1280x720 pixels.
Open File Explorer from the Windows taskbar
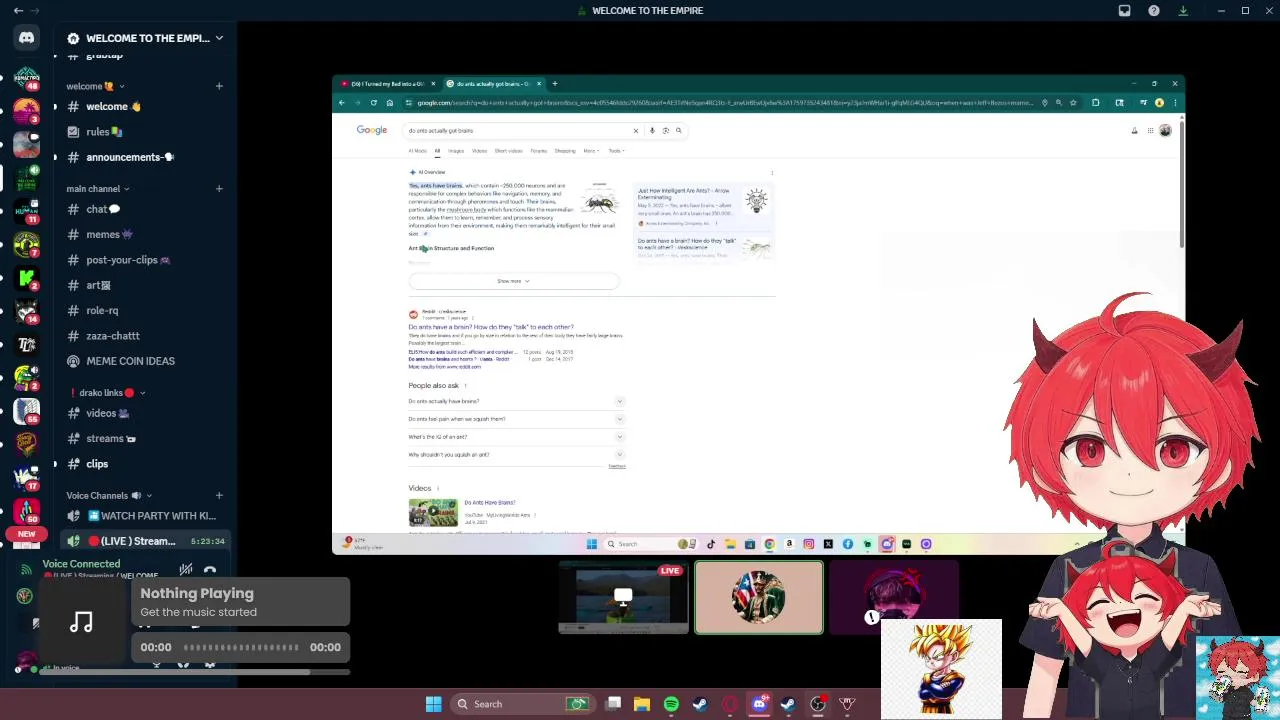click(x=642, y=704)
